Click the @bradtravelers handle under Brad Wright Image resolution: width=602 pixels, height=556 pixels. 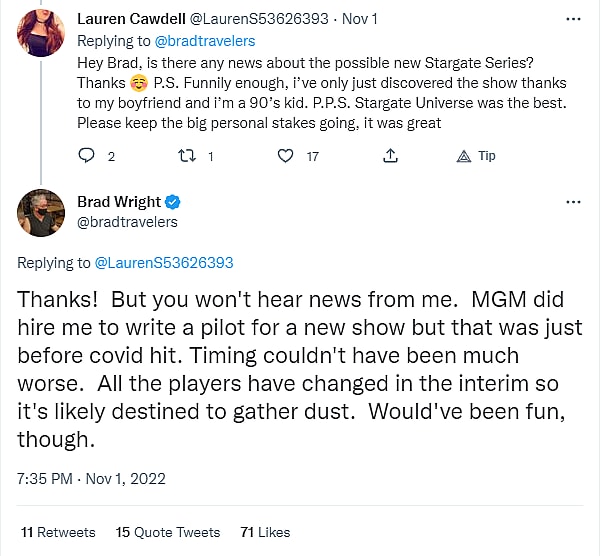tap(127, 222)
